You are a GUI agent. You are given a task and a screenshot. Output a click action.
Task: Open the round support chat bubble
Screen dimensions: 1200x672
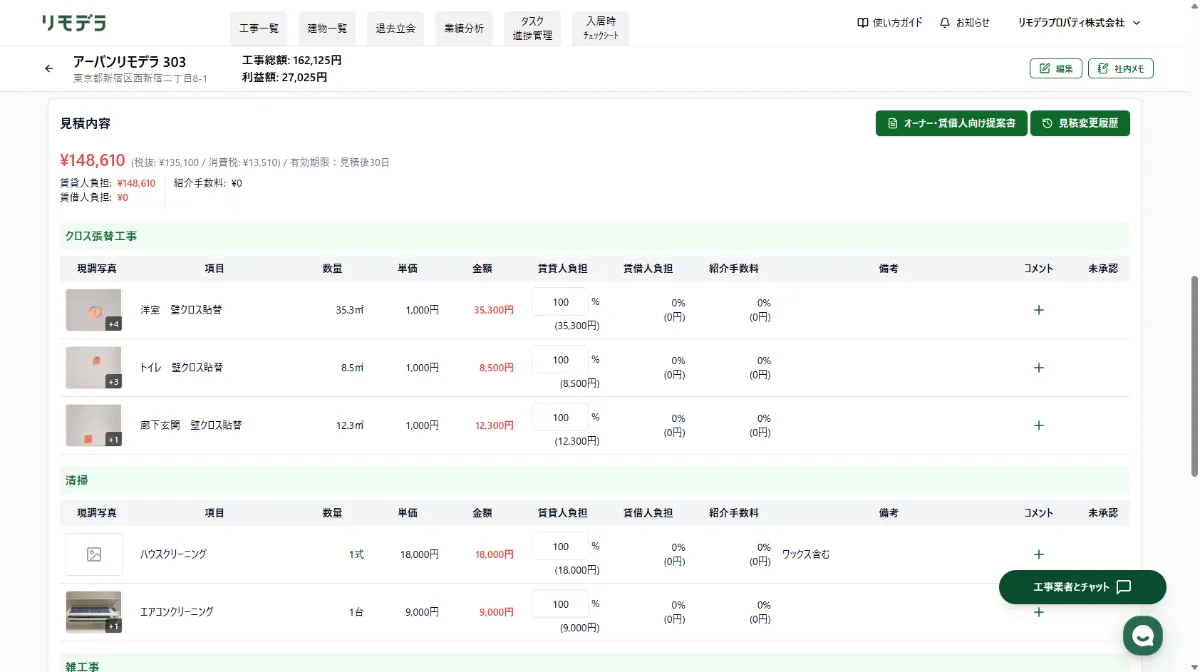[1143, 634]
